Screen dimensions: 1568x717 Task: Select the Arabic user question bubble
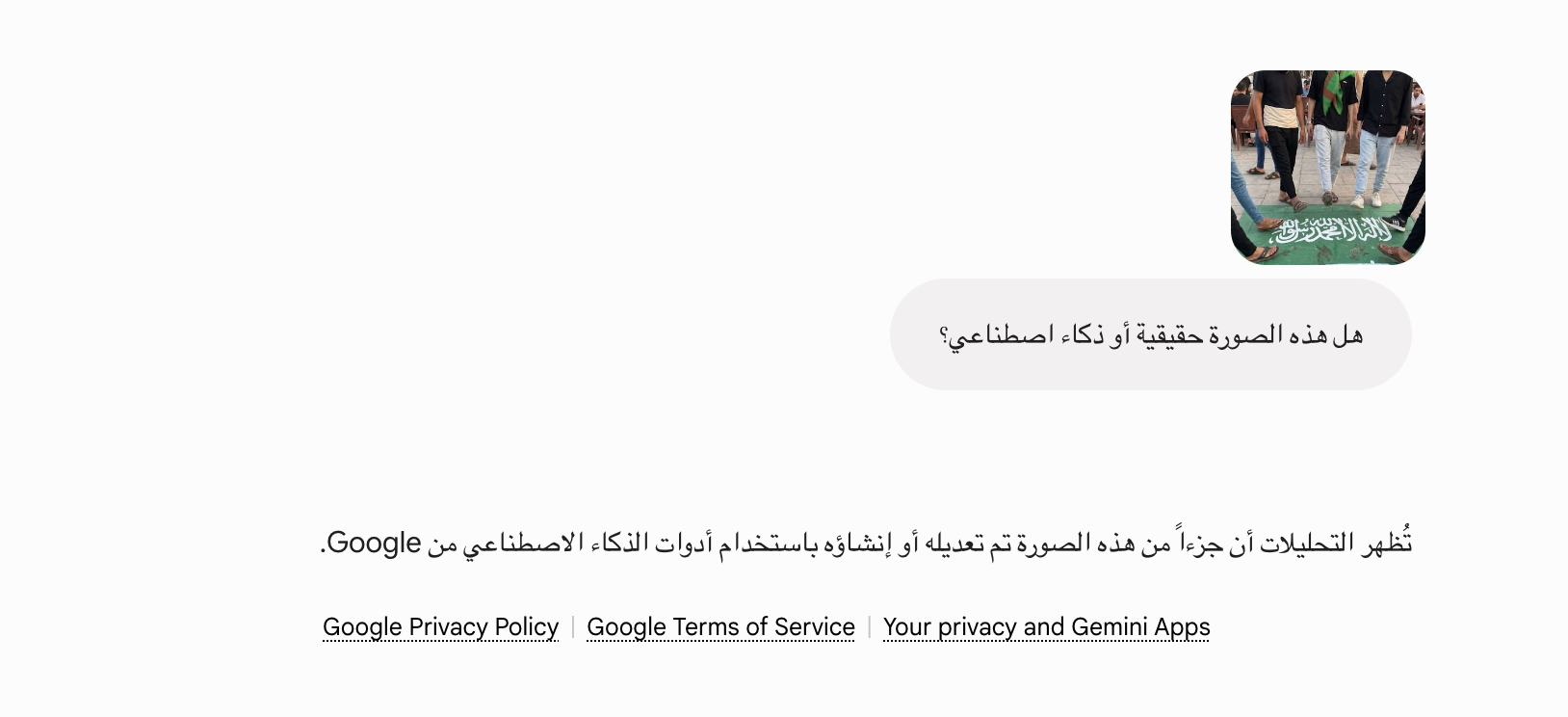point(1151,334)
